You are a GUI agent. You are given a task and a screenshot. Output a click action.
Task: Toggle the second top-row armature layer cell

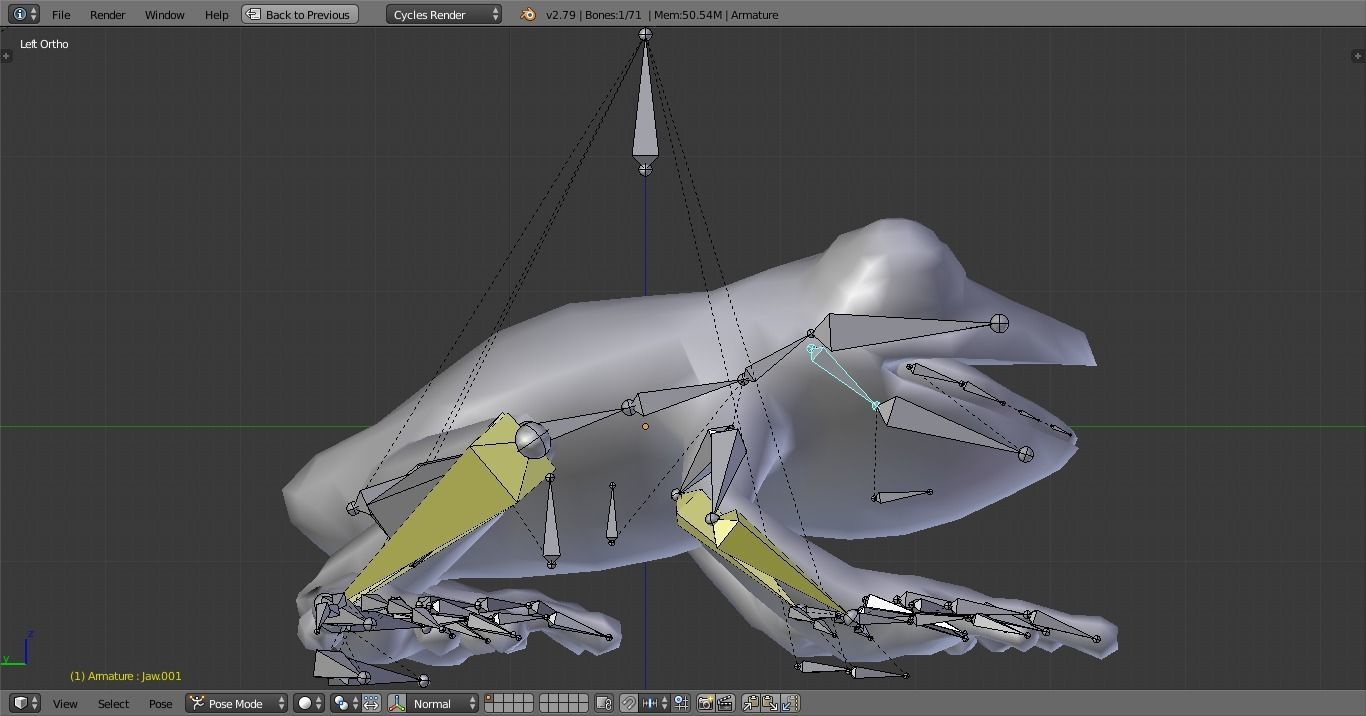click(501, 698)
